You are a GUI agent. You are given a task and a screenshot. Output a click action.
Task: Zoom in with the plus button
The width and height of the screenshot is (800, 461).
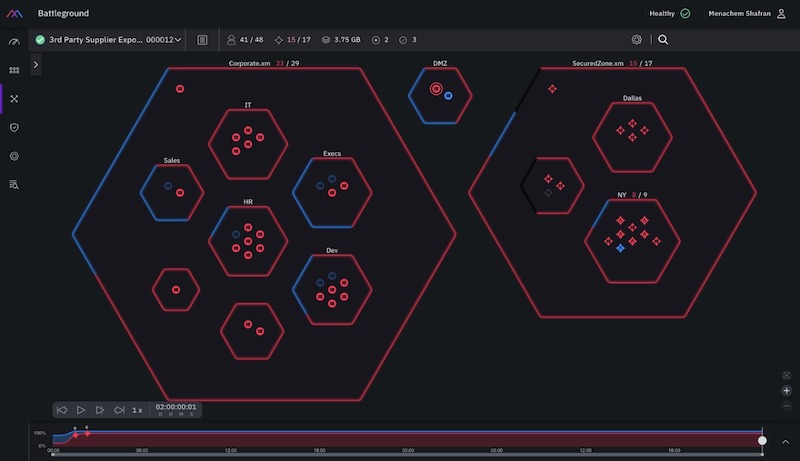click(786, 391)
